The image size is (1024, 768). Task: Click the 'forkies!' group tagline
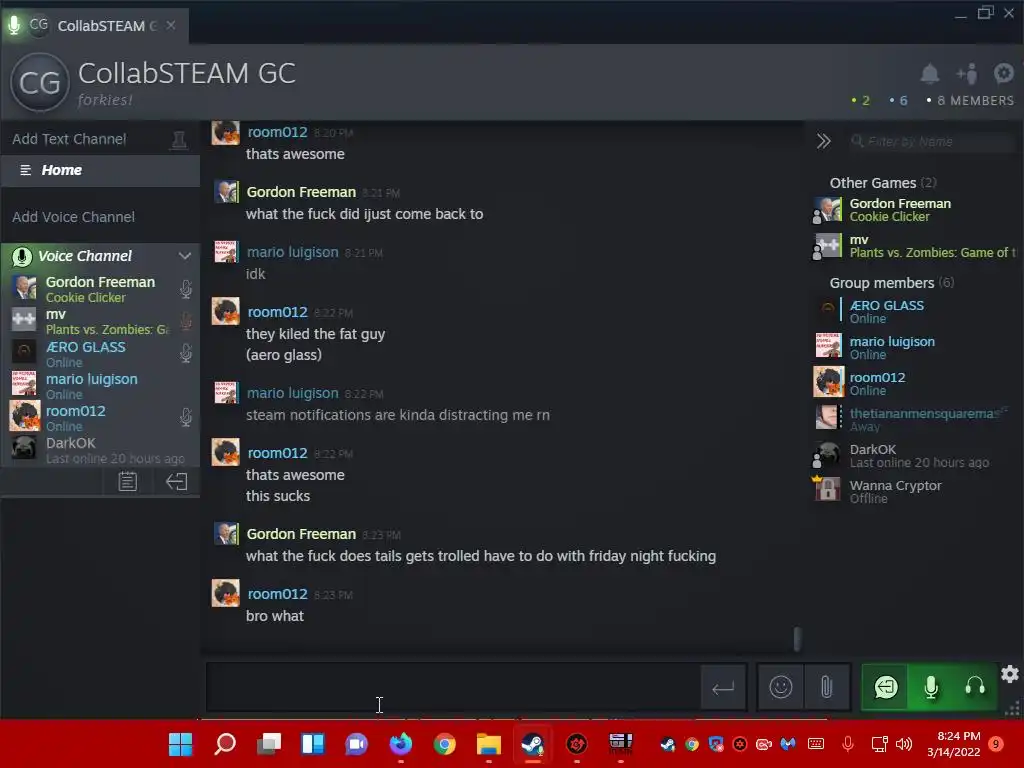click(105, 100)
